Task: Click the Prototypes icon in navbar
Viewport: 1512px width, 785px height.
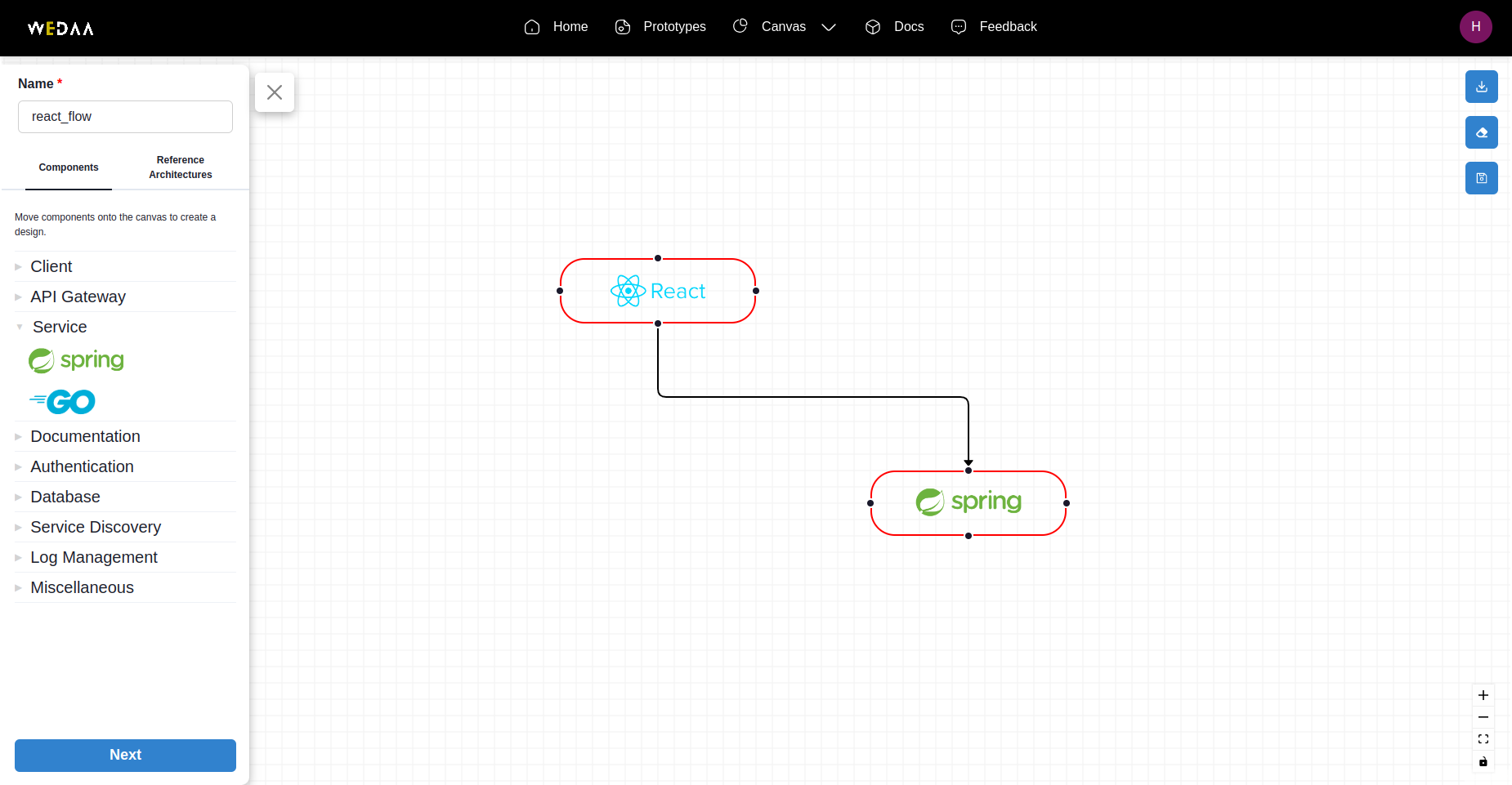Action: [x=623, y=27]
